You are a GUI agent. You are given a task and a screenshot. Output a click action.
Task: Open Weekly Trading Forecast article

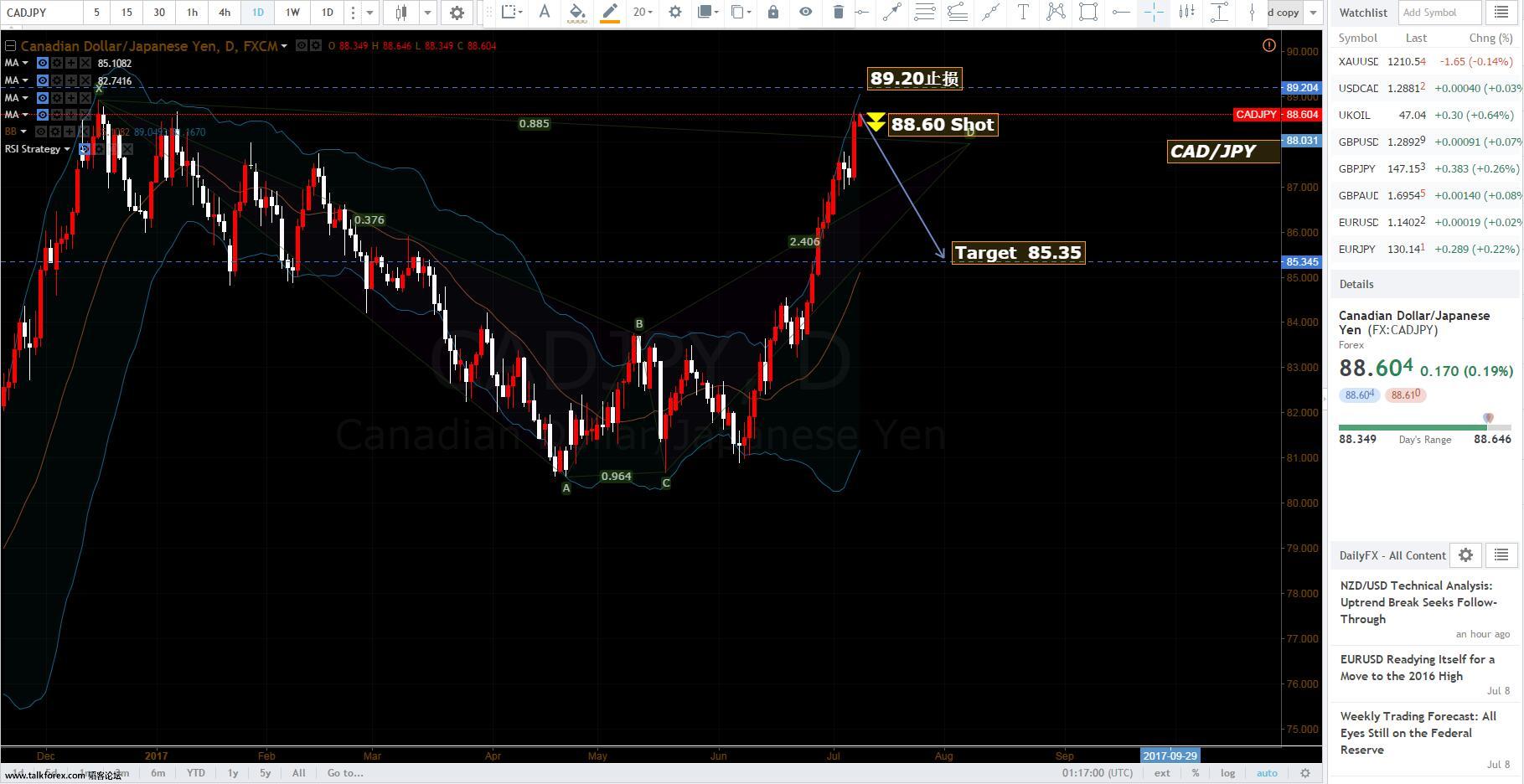1418,733
